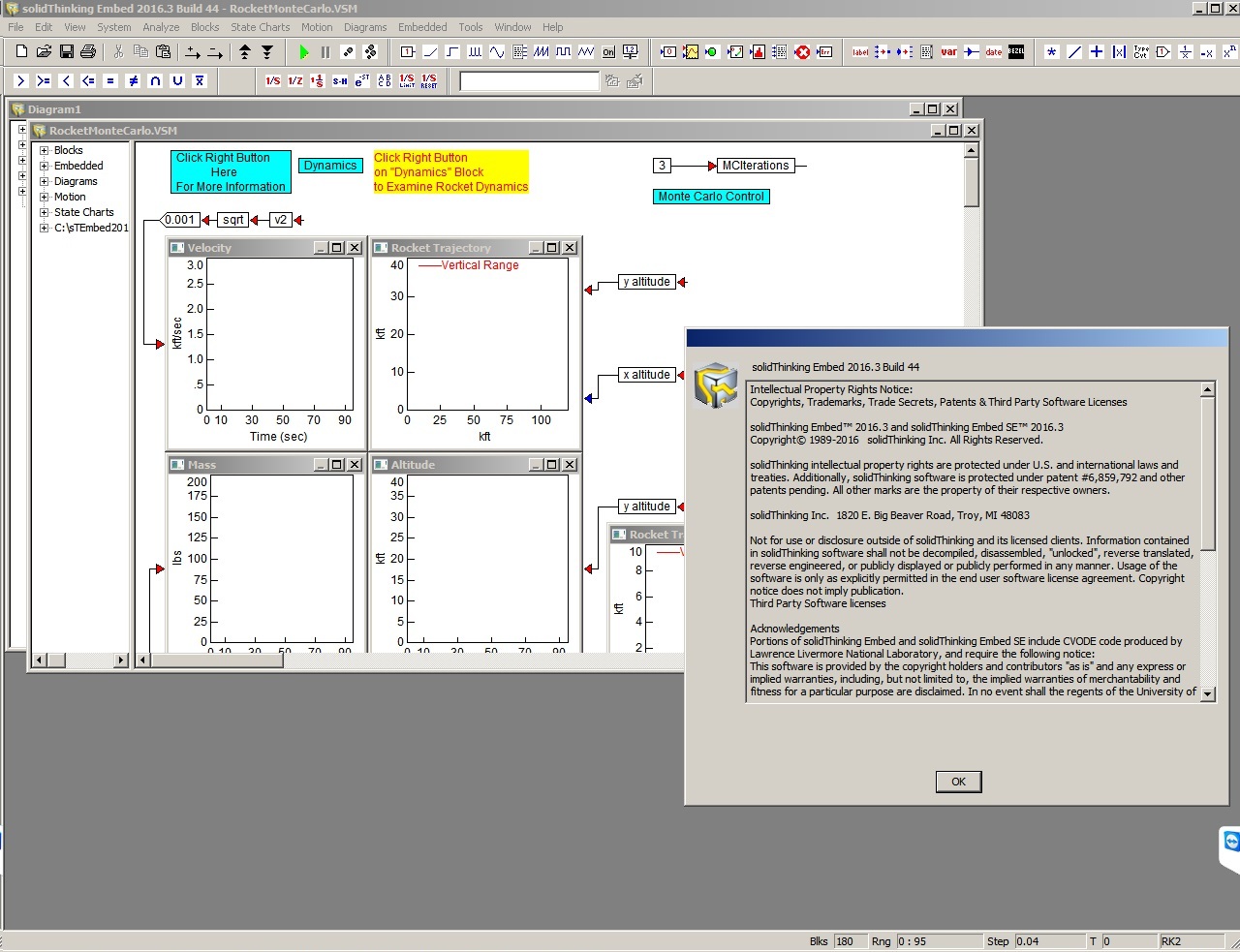
Task: Save the diagram with the floppy disk icon
Action: (x=66, y=52)
